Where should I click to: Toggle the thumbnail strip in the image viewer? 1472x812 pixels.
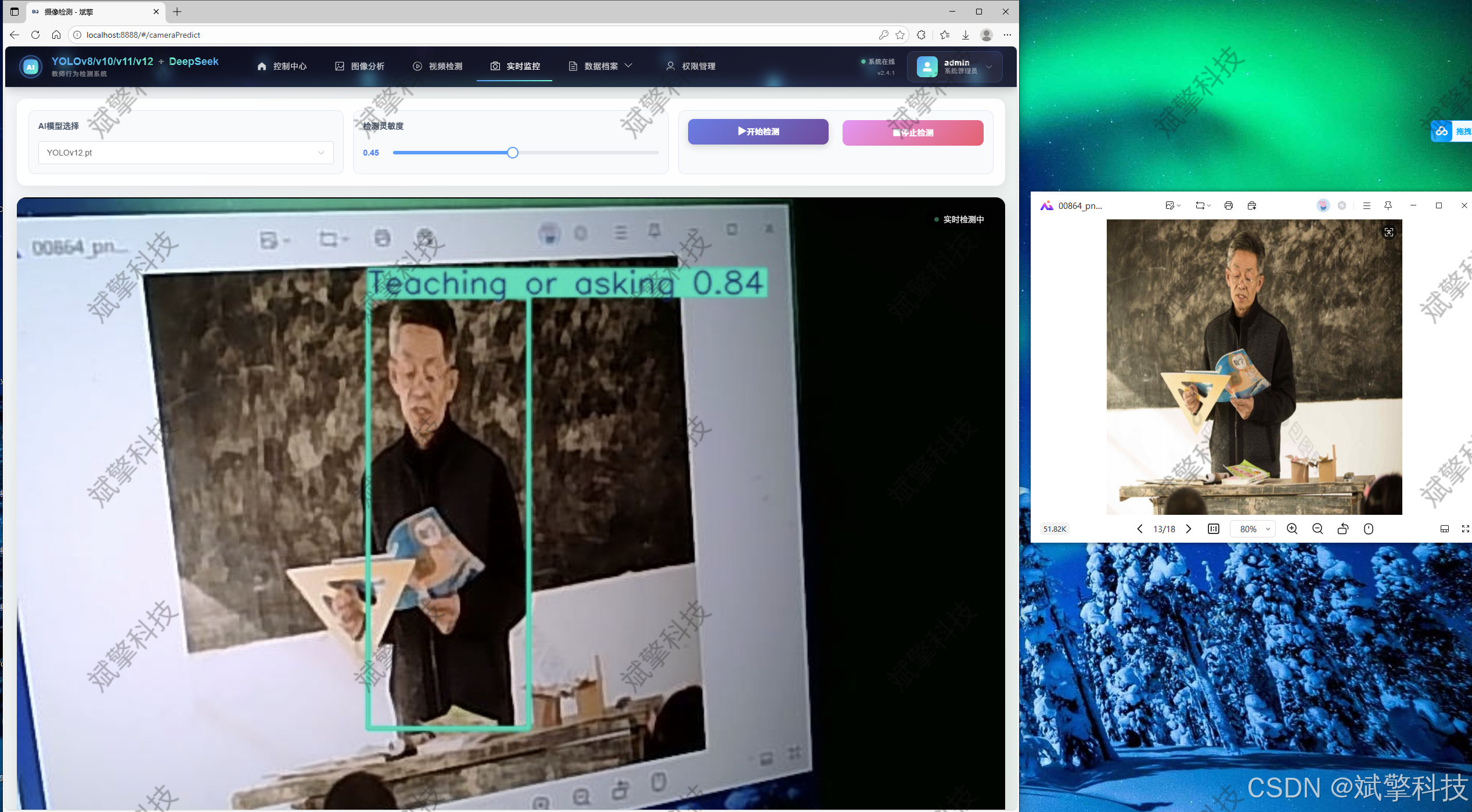click(x=1444, y=529)
